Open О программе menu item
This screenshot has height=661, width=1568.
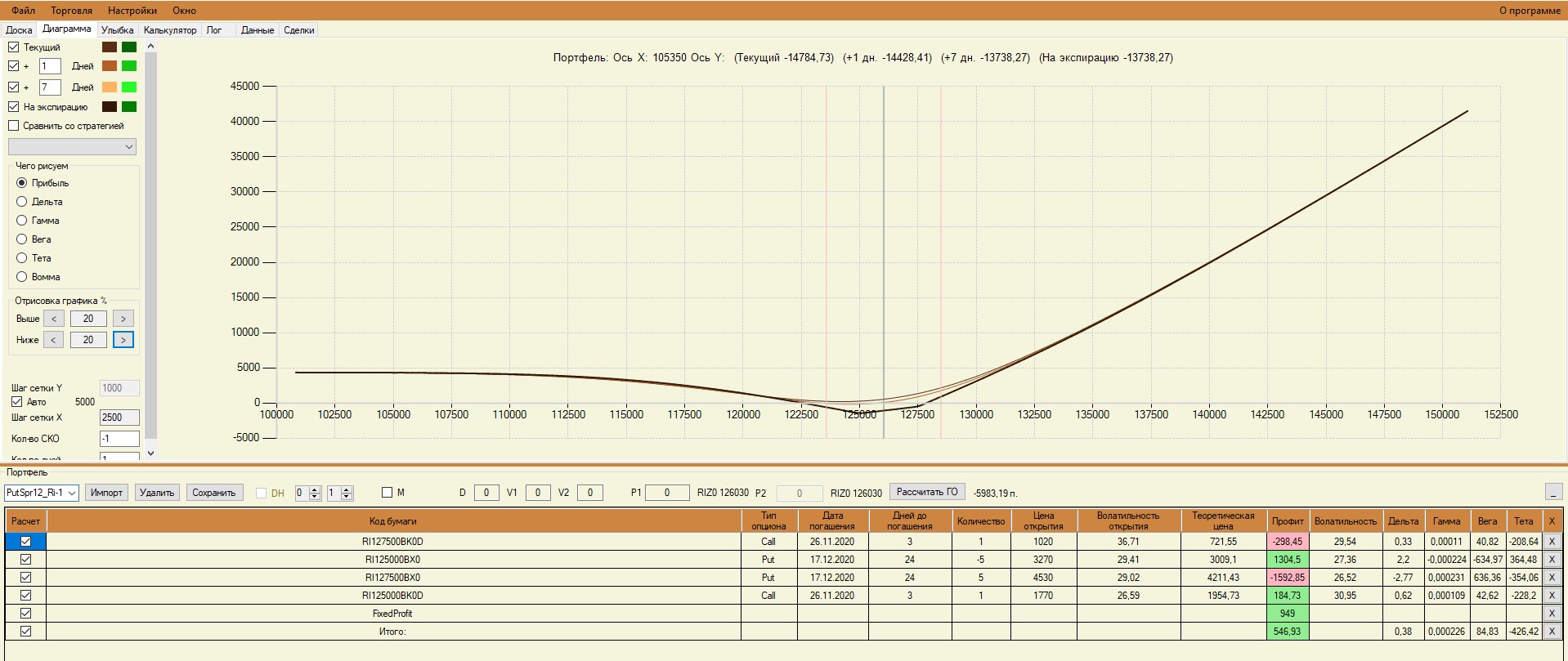click(1530, 11)
